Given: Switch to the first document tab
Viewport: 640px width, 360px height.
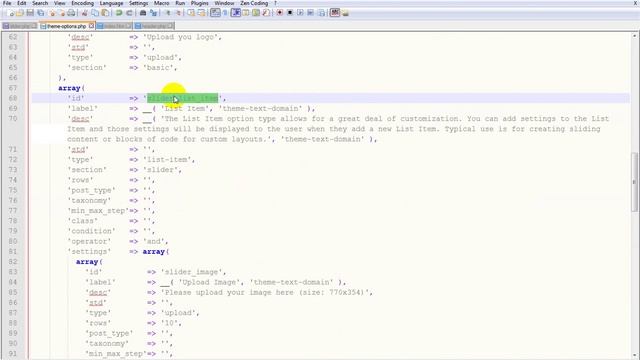Looking at the screenshot, I should click(x=20, y=26).
